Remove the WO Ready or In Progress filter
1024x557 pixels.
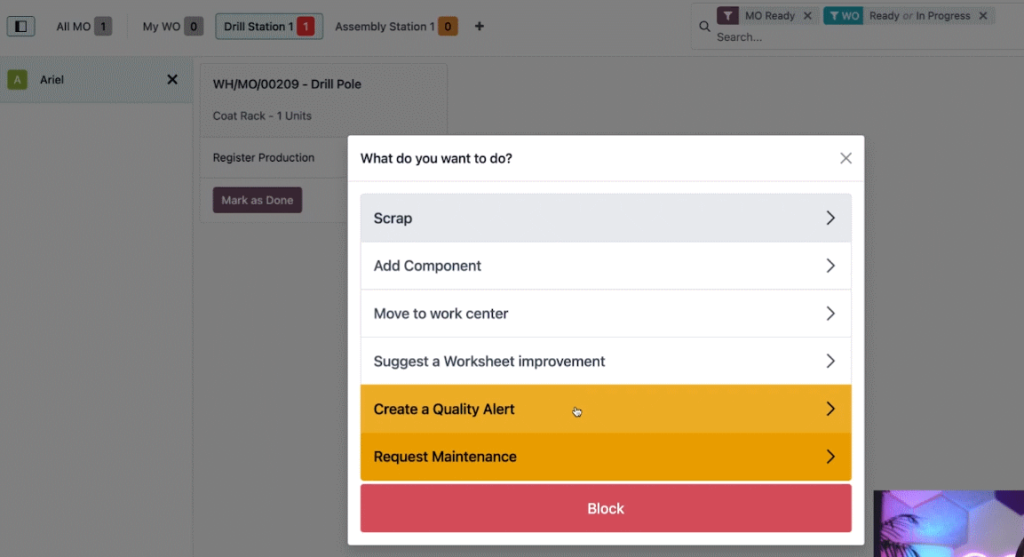point(983,16)
